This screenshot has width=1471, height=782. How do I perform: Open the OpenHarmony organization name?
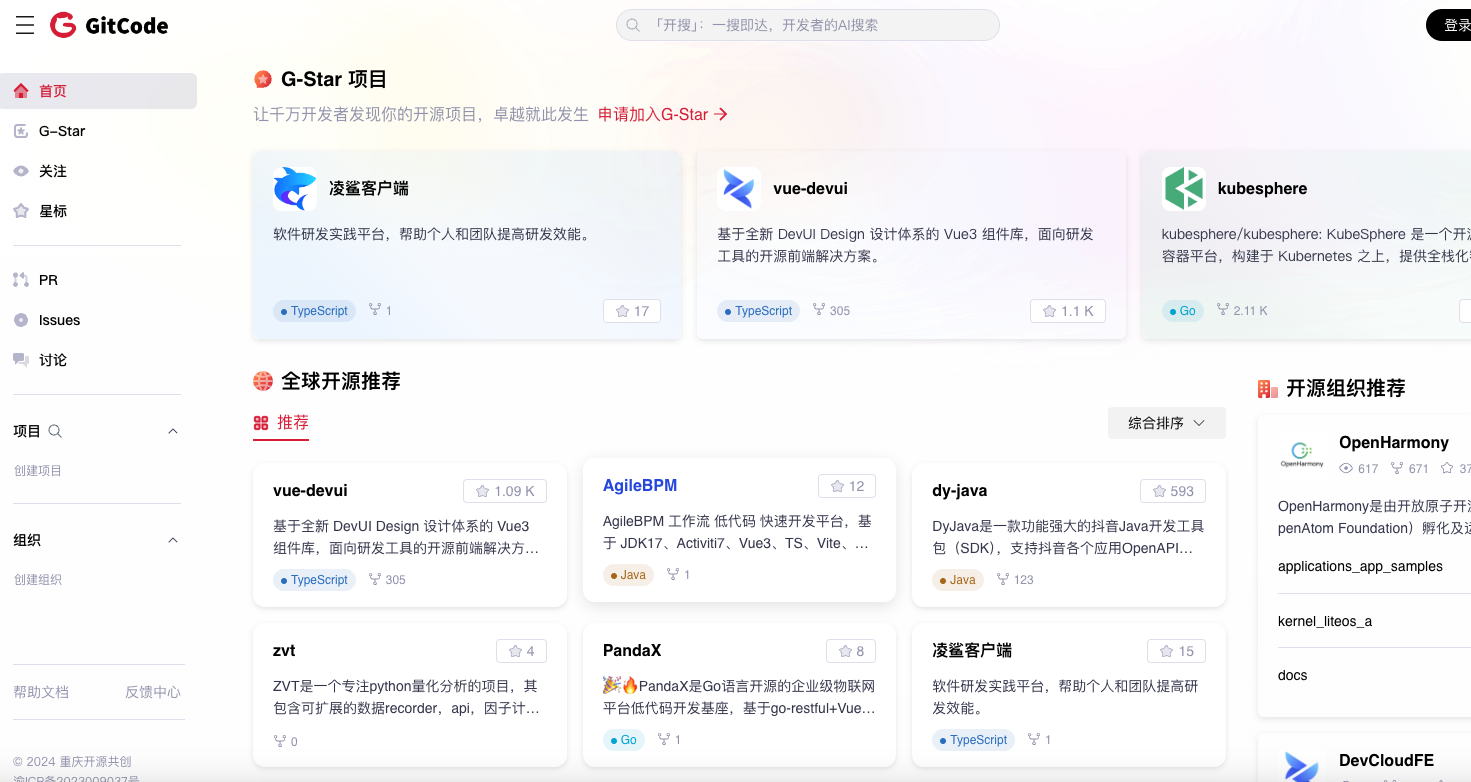1394,442
